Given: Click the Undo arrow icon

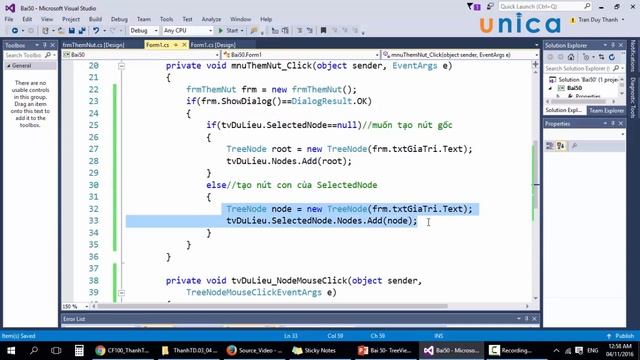Looking at the screenshot, I should click(96, 31).
